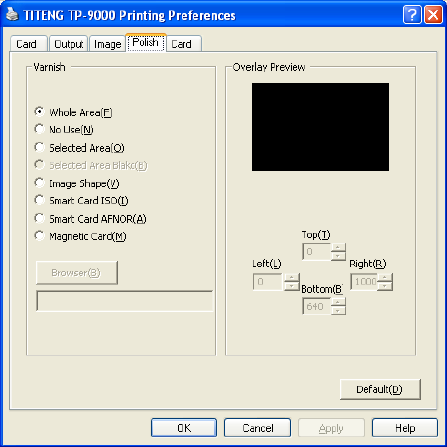Switch to the Image tab

(107, 44)
